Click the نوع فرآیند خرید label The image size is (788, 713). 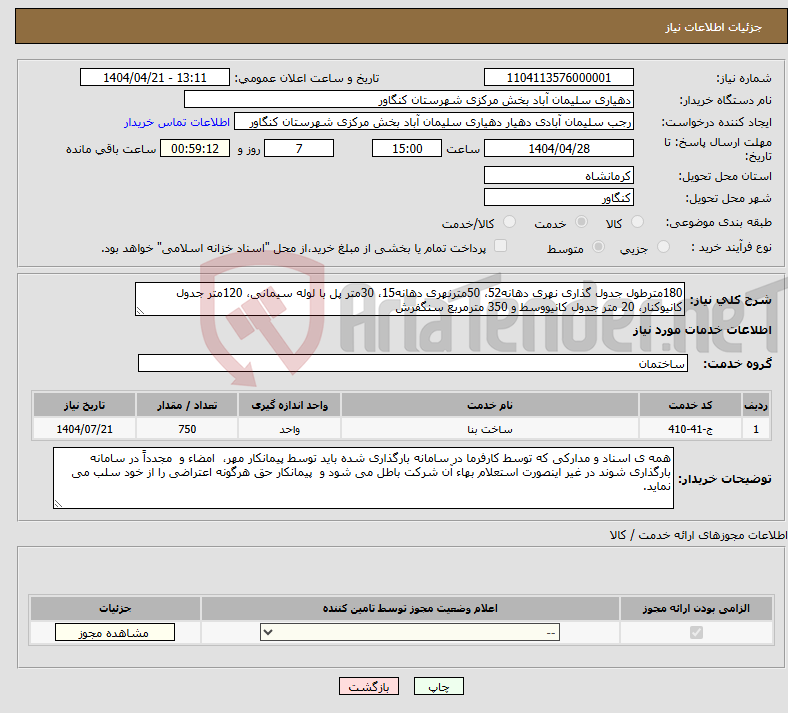point(731,247)
